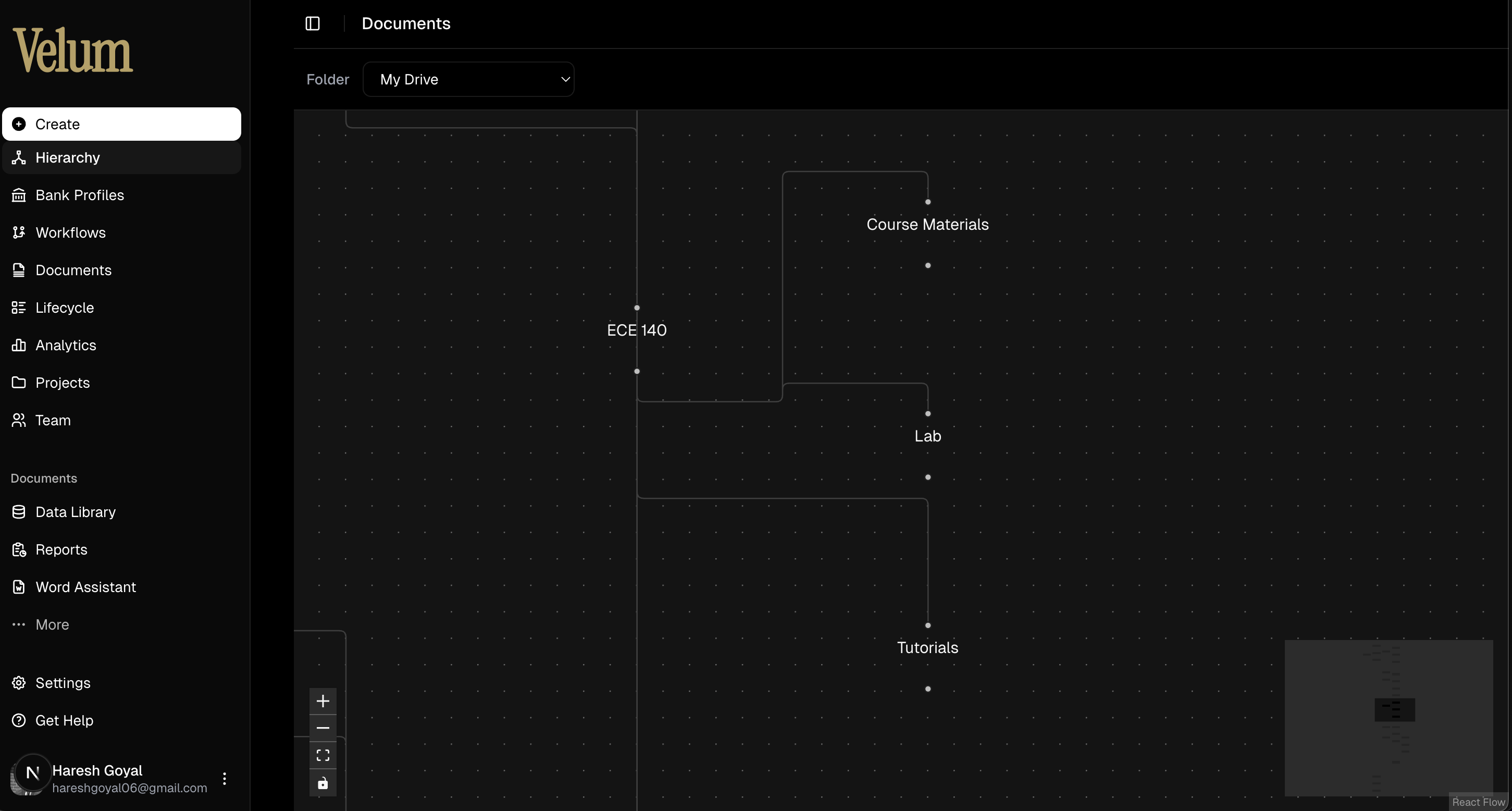Select the ECE 140 node

pos(636,330)
